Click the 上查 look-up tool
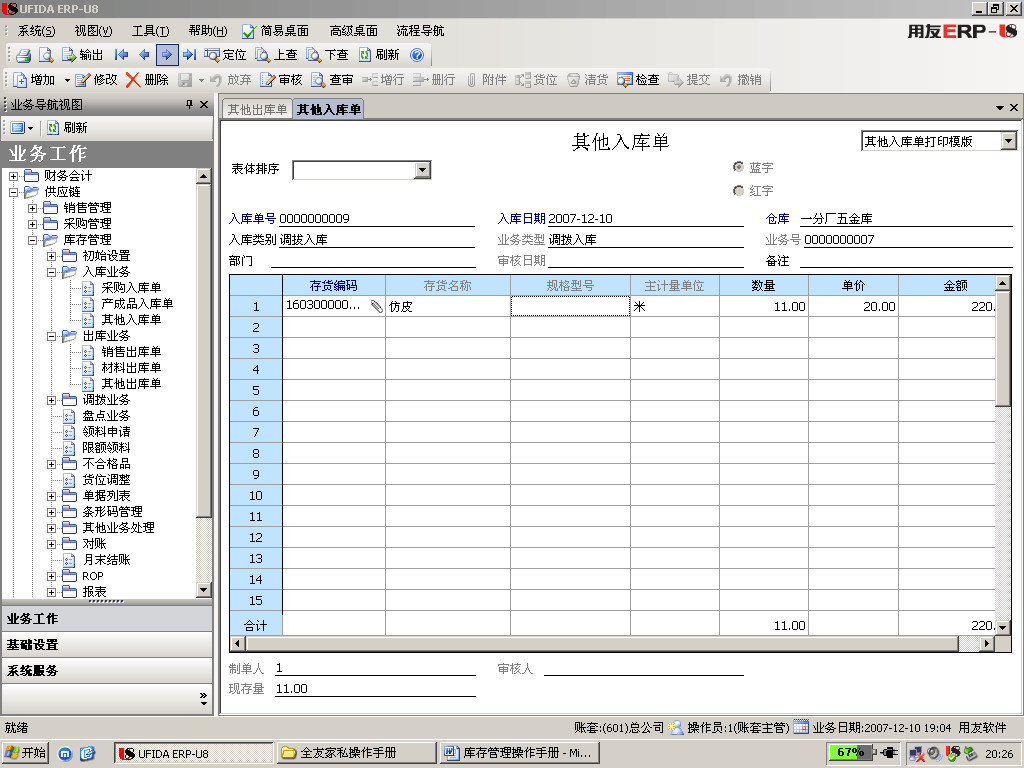The height and width of the screenshot is (768, 1024). (x=276, y=55)
